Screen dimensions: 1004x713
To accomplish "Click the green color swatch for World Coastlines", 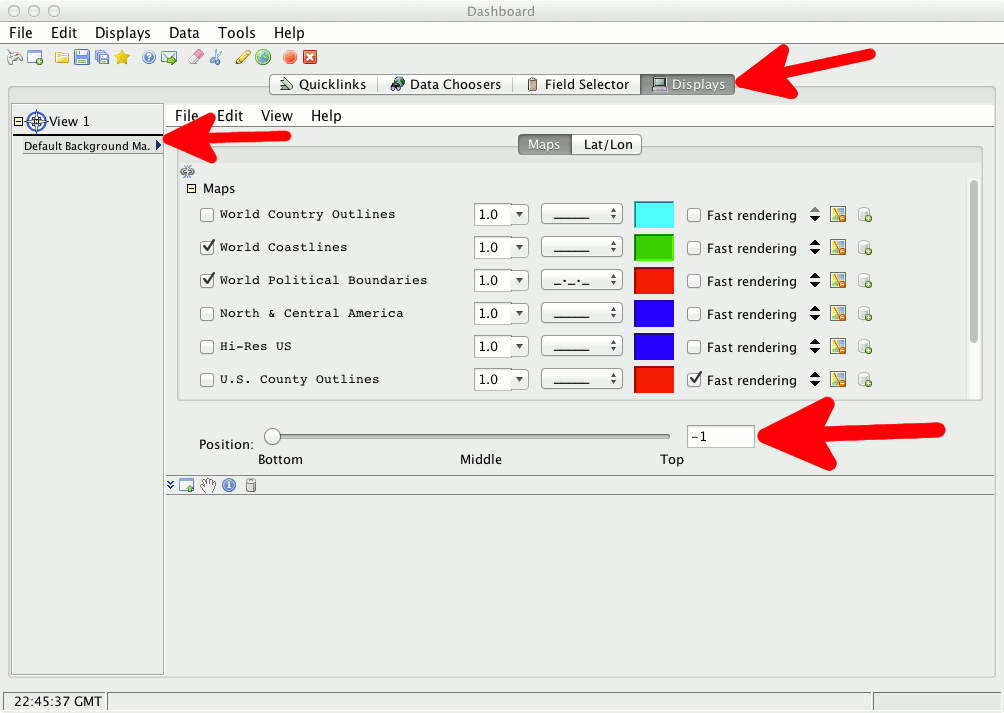I will (654, 248).
